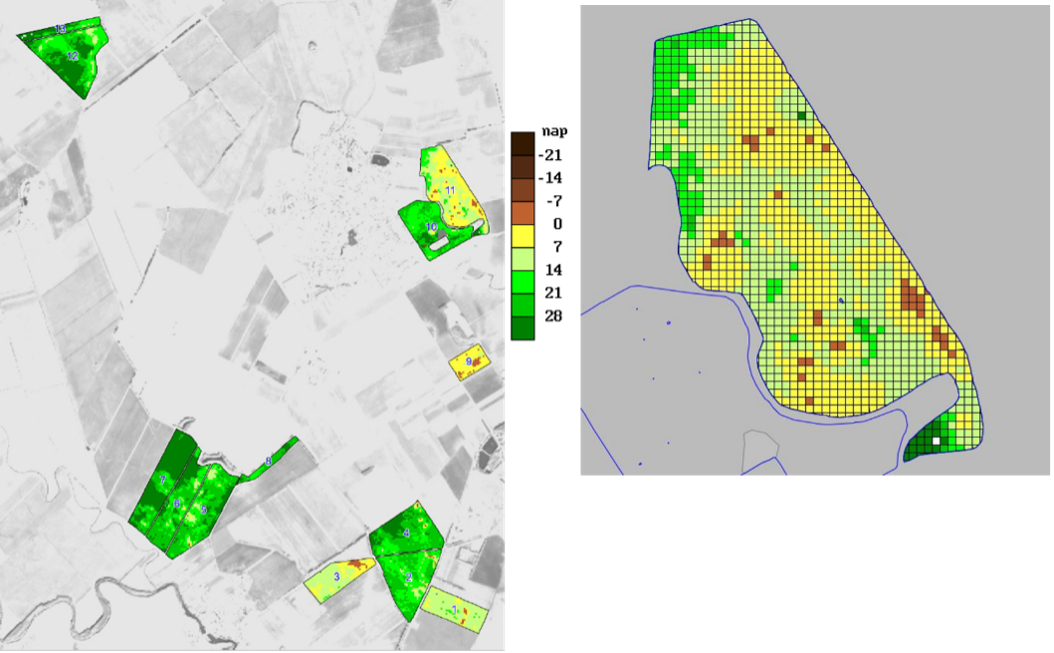
Task: Select field 1 at bottom right
Action: coord(456,610)
